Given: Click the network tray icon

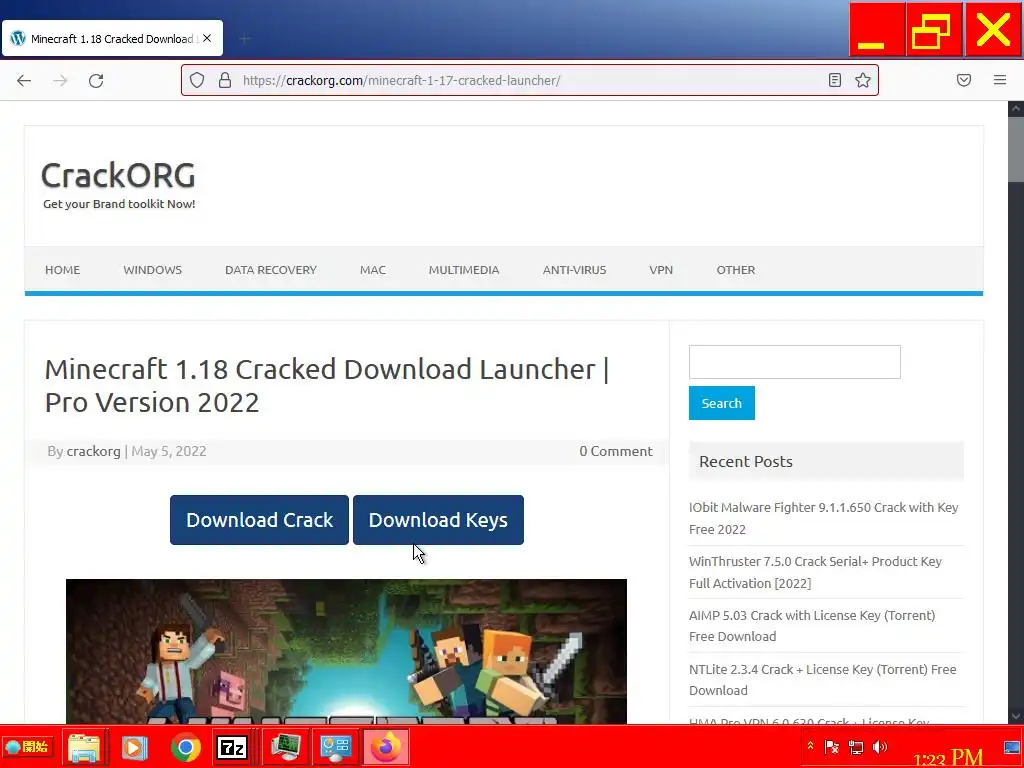Looking at the screenshot, I should point(856,746).
